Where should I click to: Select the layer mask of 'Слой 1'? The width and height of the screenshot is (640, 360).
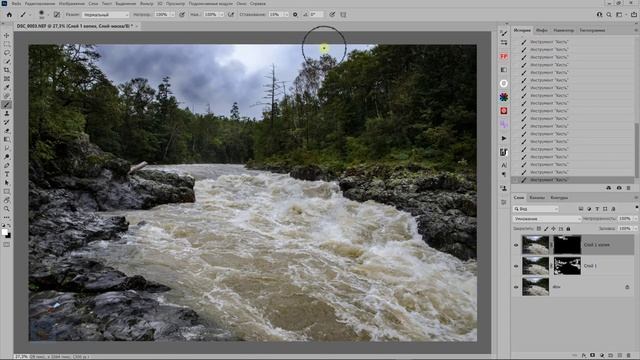tap(567, 266)
